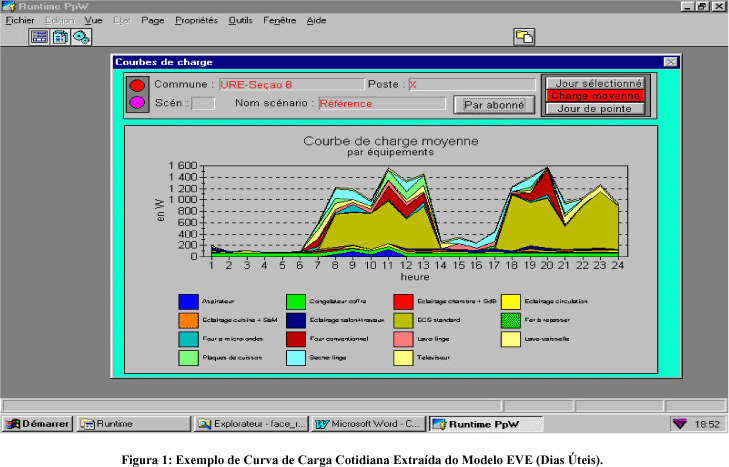Screen dimensions: 729x467
Task: Click the Runtime PpW title bar icon
Action: tap(9, 6)
